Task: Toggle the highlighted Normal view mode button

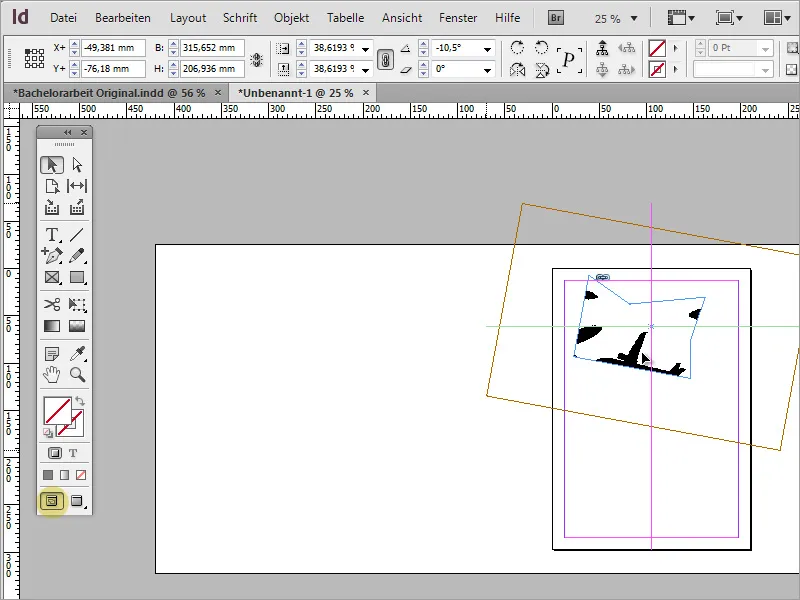Action: click(52, 500)
